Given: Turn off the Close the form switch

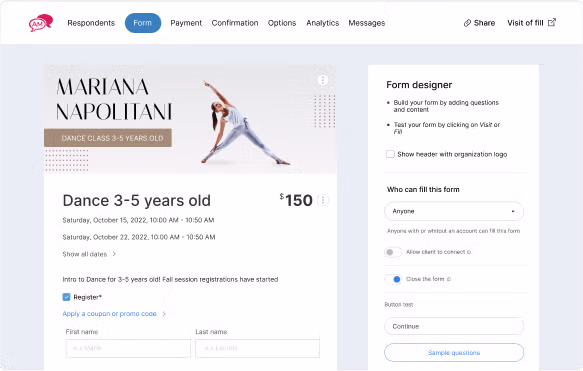Looking at the screenshot, I should (393, 279).
